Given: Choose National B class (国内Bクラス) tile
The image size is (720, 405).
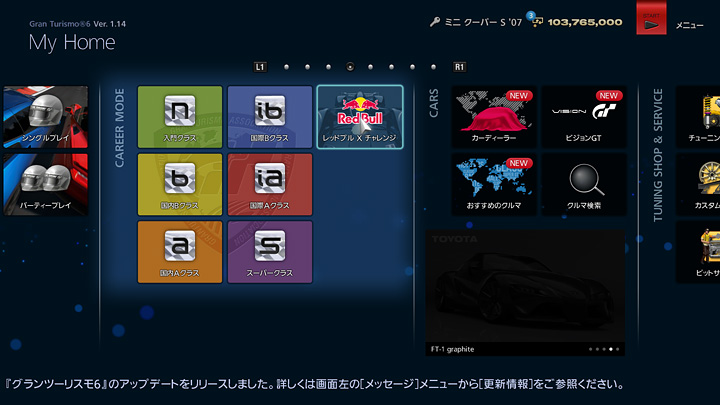Looking at the screenshot, I should (180, 184).
